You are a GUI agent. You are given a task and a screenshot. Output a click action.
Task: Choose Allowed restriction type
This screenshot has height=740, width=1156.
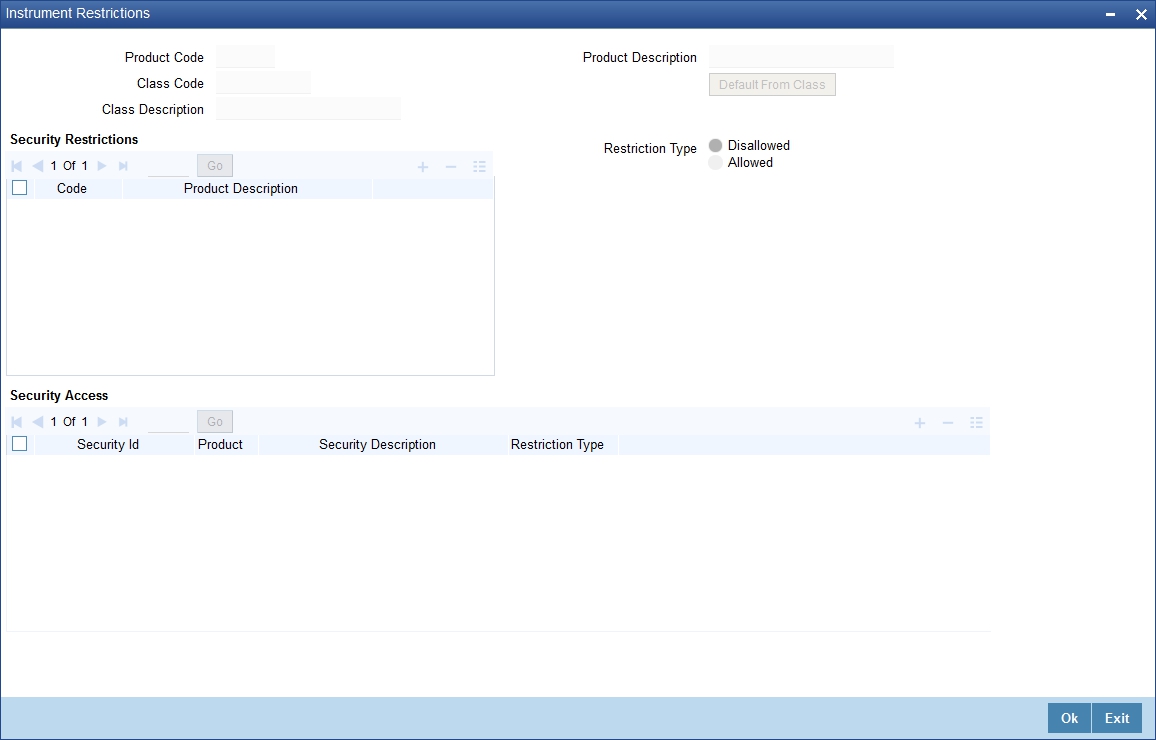715,162
